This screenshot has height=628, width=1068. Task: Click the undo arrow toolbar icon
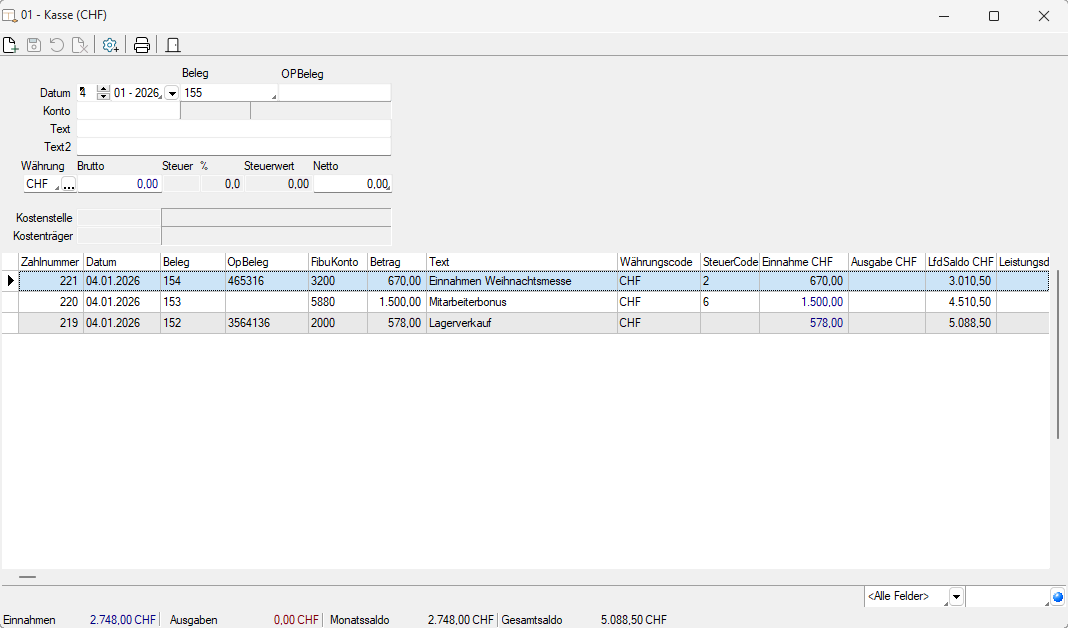coord(57,45)
